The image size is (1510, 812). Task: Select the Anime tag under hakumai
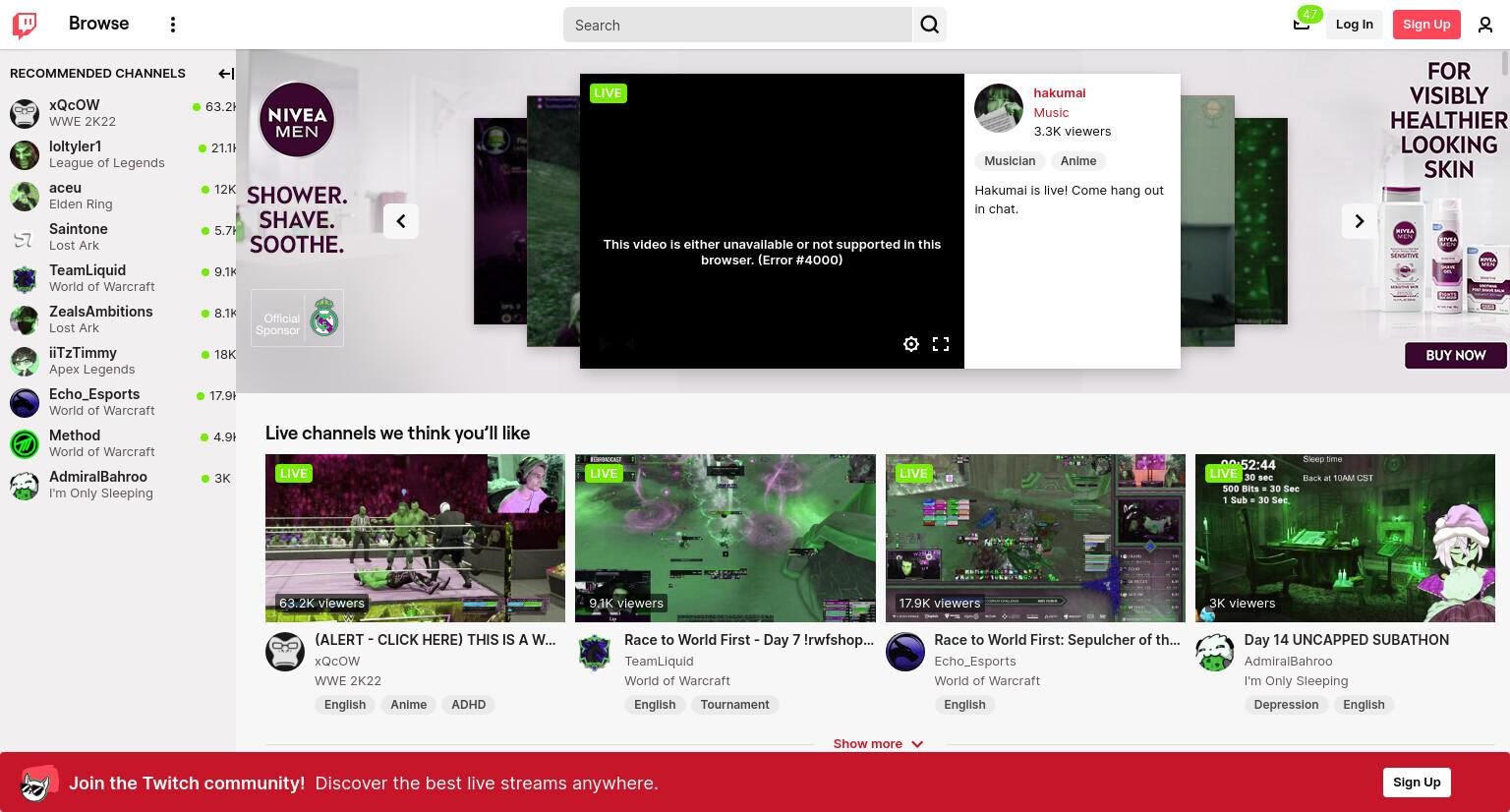tap(1078, 161)
